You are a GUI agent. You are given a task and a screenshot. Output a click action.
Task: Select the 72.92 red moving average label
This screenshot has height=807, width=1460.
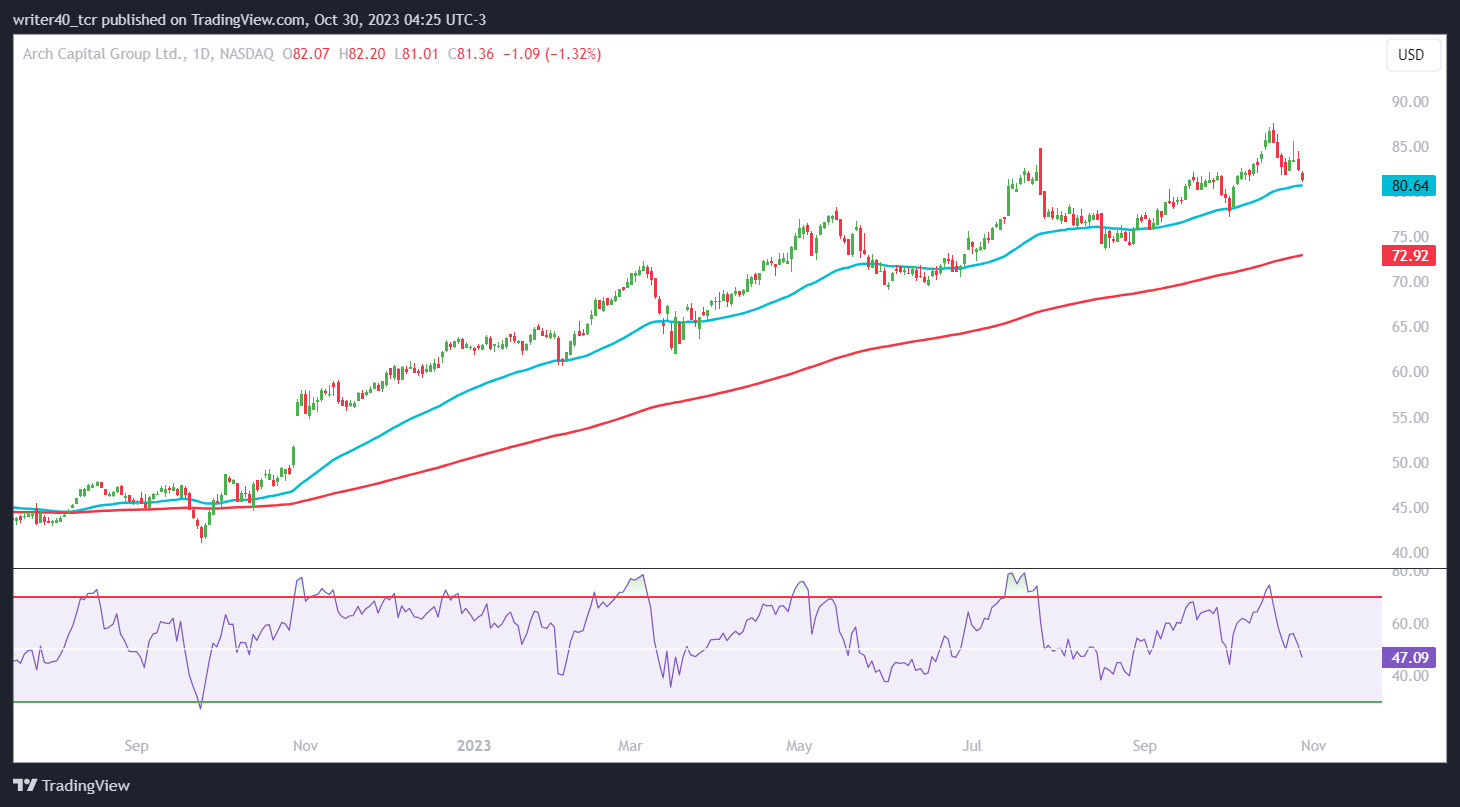pyautogui.click(x=1409, y=255)
